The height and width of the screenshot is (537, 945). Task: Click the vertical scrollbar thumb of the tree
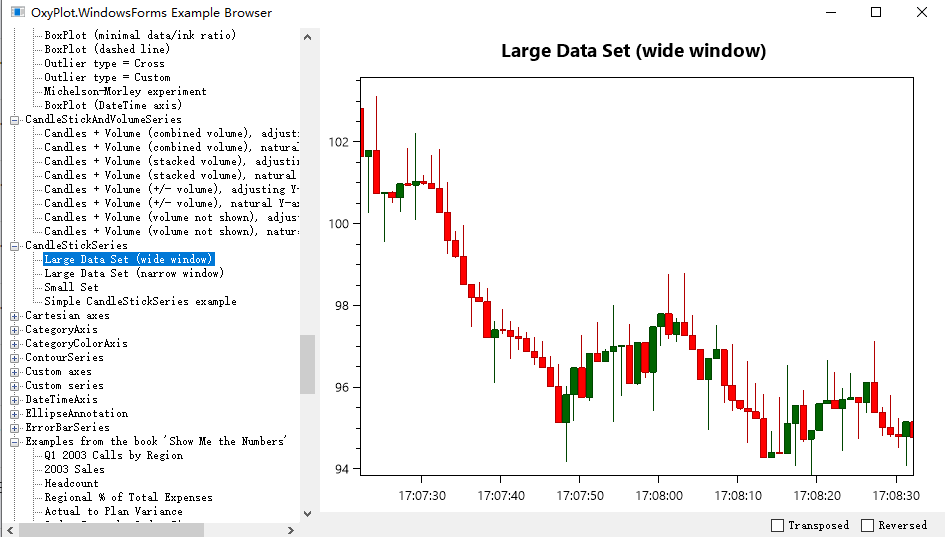coord(307,364)
